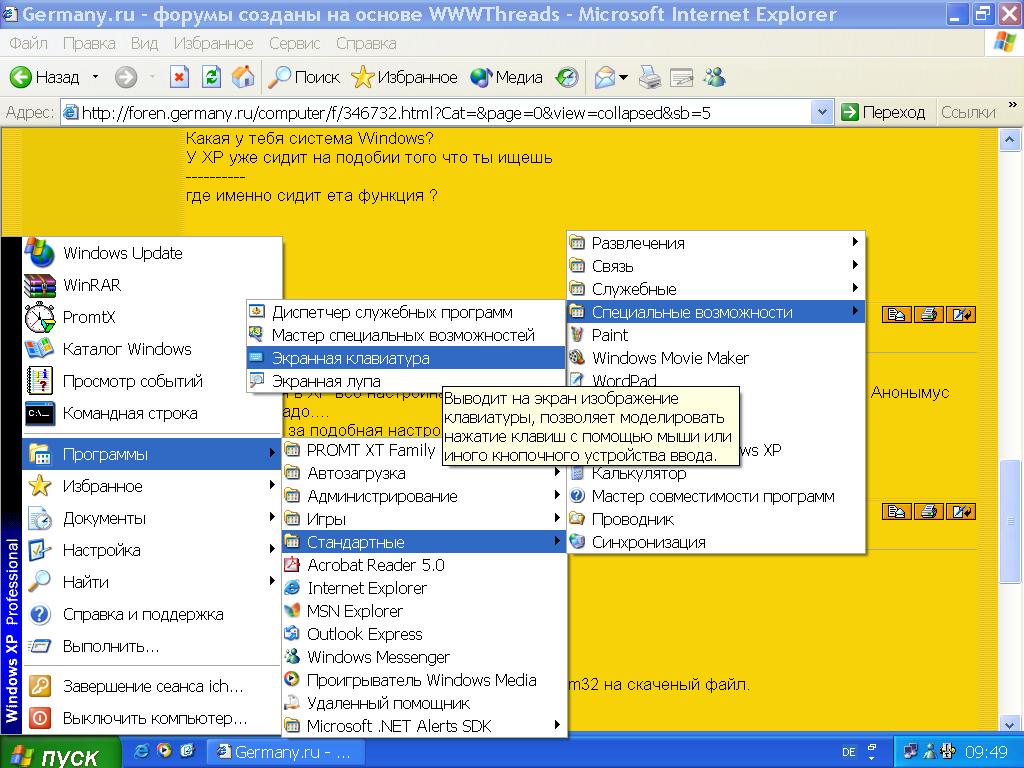Open Удаленный помощник remote assistance
This screenshot has width=1024, height=768.
pyautogui.click(x=424, y=703)
